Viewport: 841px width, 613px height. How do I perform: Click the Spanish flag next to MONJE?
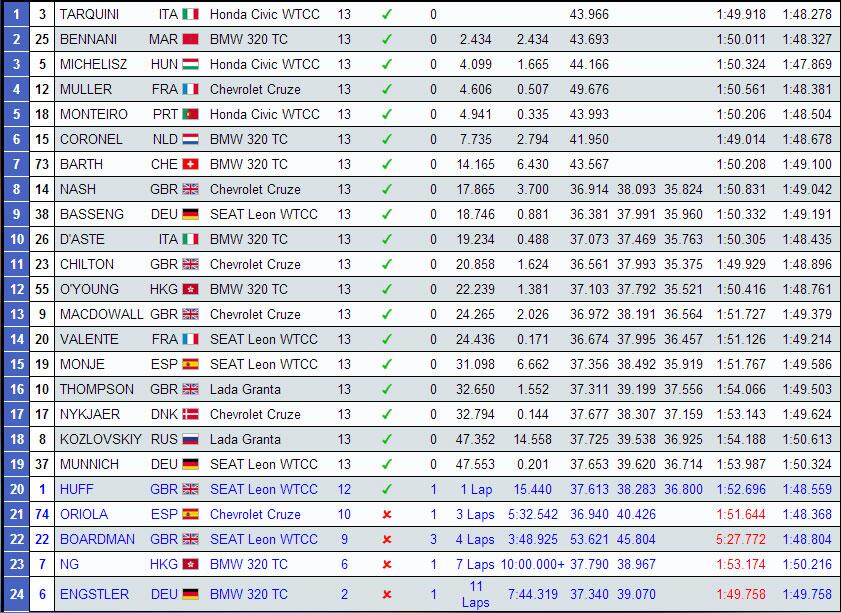coord(190,364)
